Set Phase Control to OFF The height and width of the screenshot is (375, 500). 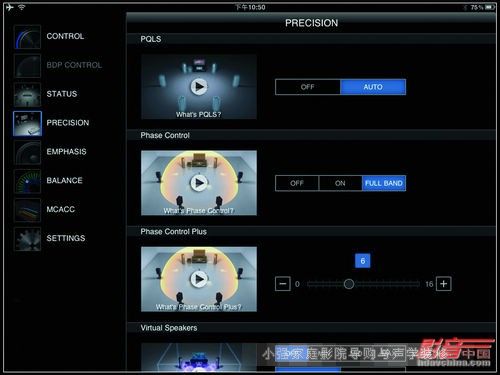(x=297, y=183)
